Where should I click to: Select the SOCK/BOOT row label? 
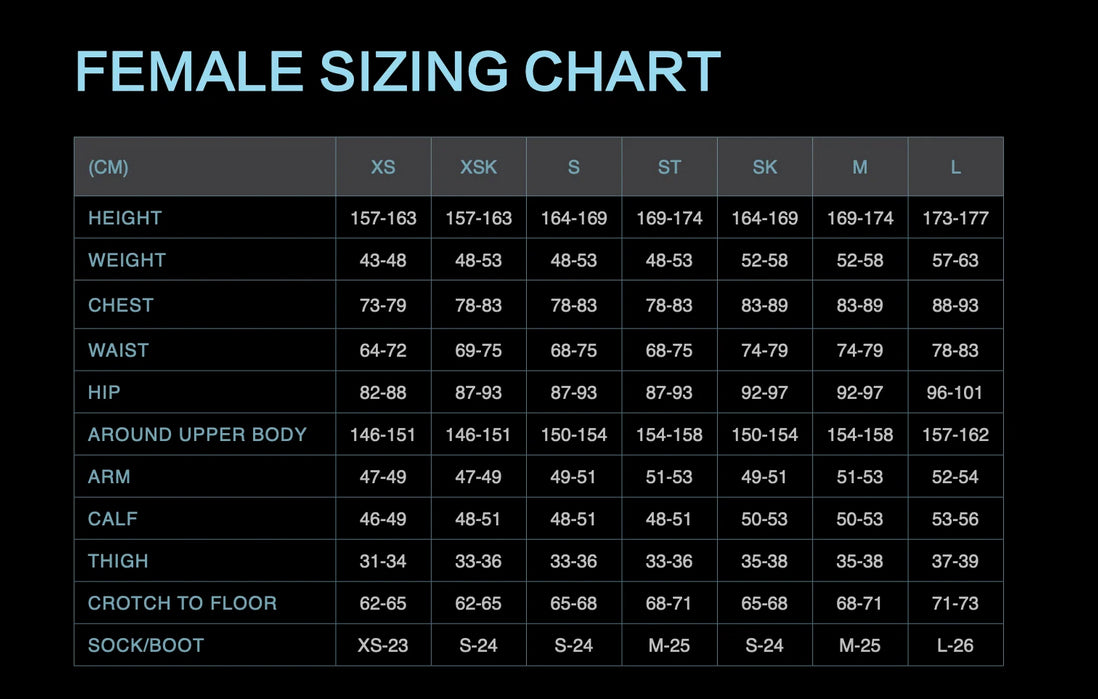pos(146,645)
